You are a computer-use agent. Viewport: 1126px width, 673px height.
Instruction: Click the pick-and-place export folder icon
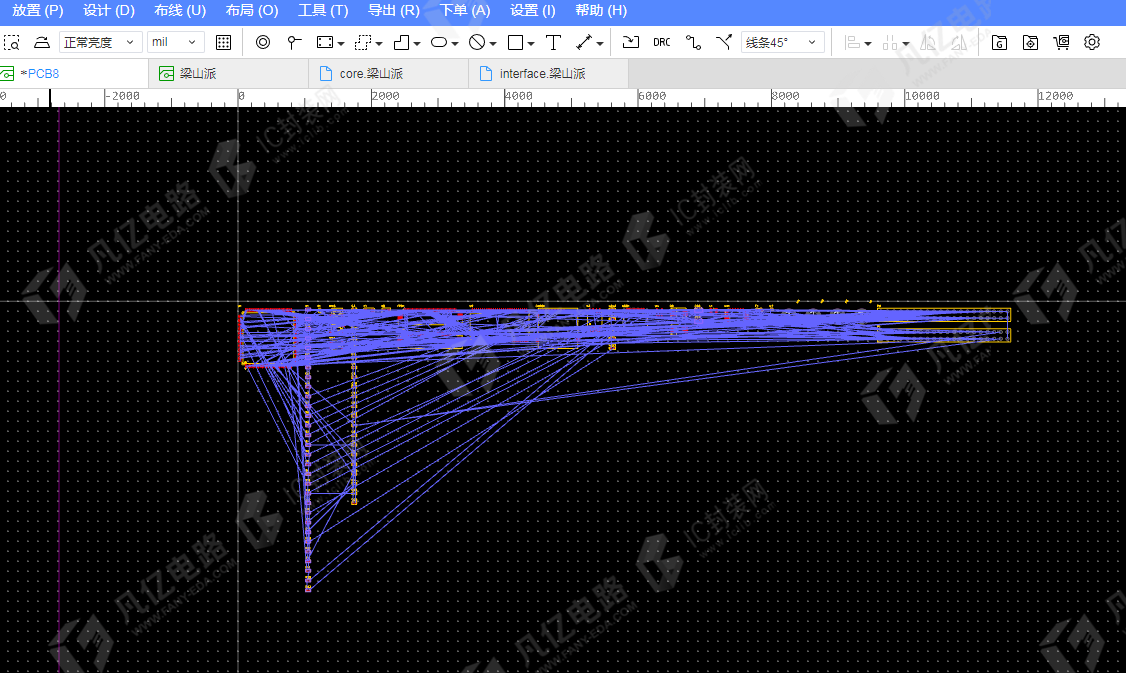(1030, 42)
